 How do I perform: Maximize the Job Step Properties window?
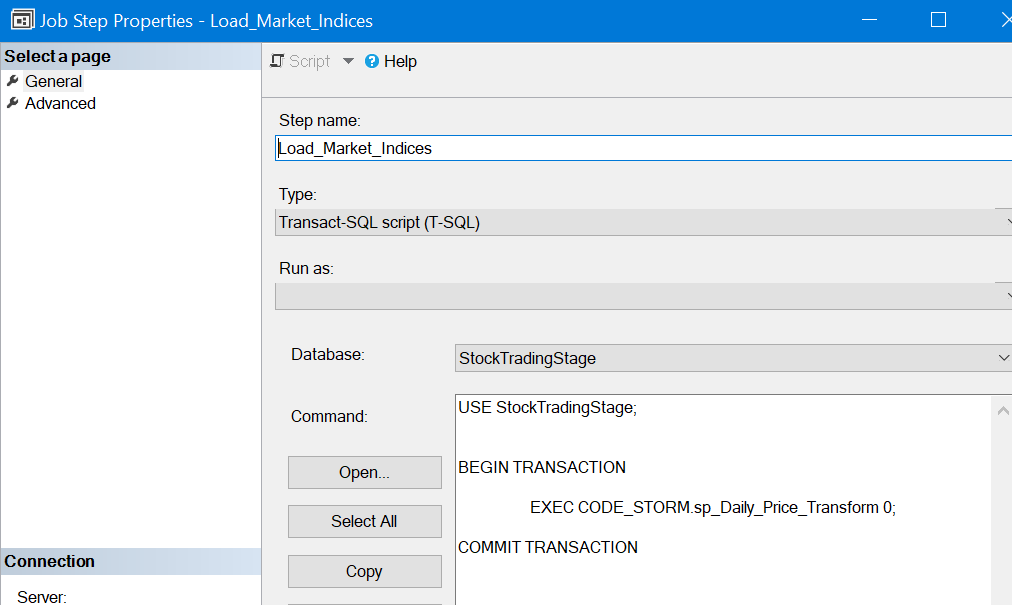pos(938,20)
